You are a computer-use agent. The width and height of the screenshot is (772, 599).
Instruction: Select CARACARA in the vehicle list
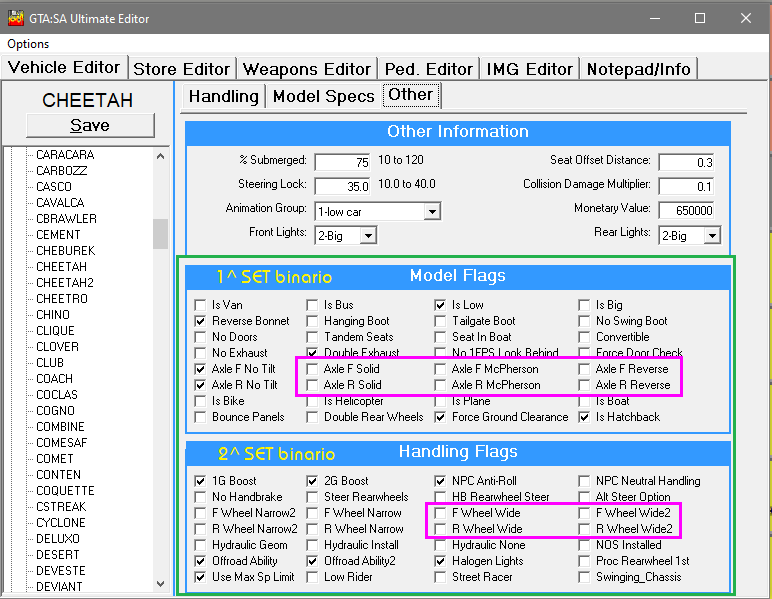(65, 155)
